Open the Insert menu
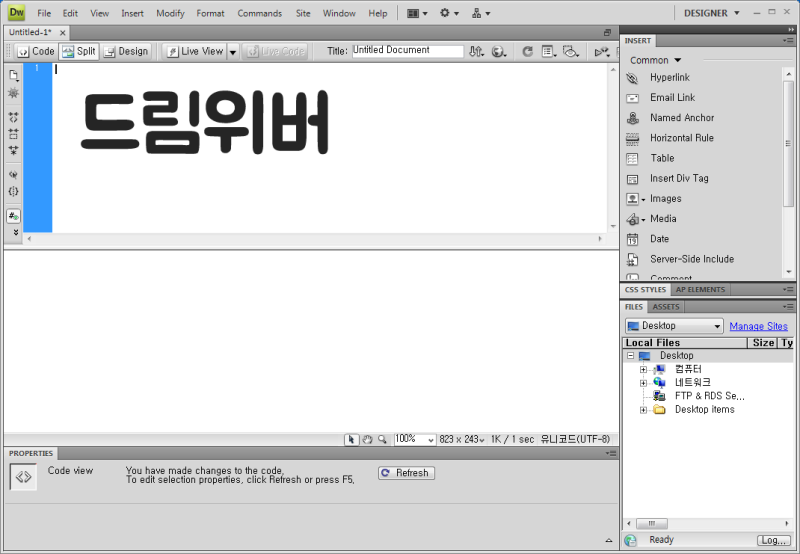Screen dimensions: 800x554 pos(132,13)
